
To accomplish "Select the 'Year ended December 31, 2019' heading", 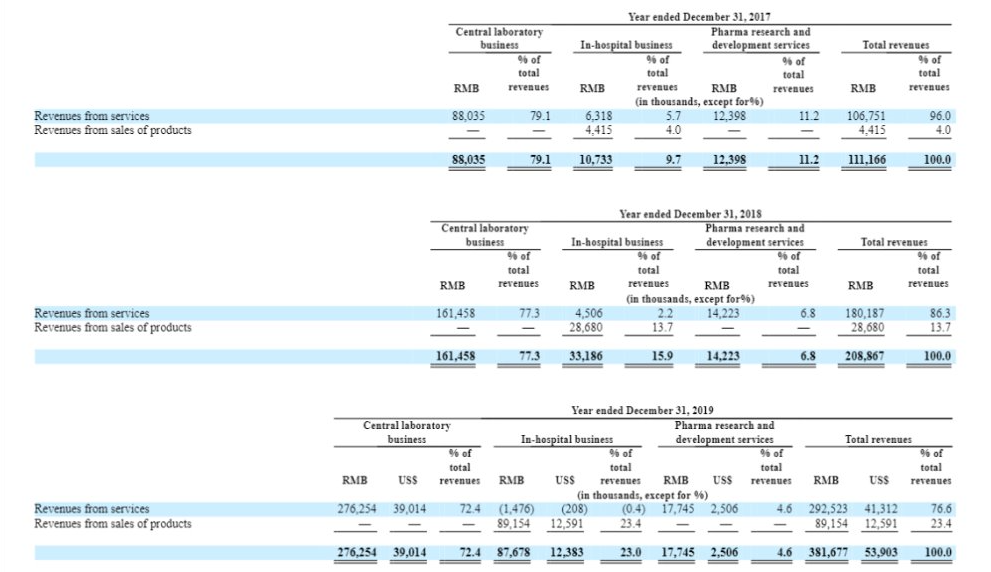I will pos(642,410).
